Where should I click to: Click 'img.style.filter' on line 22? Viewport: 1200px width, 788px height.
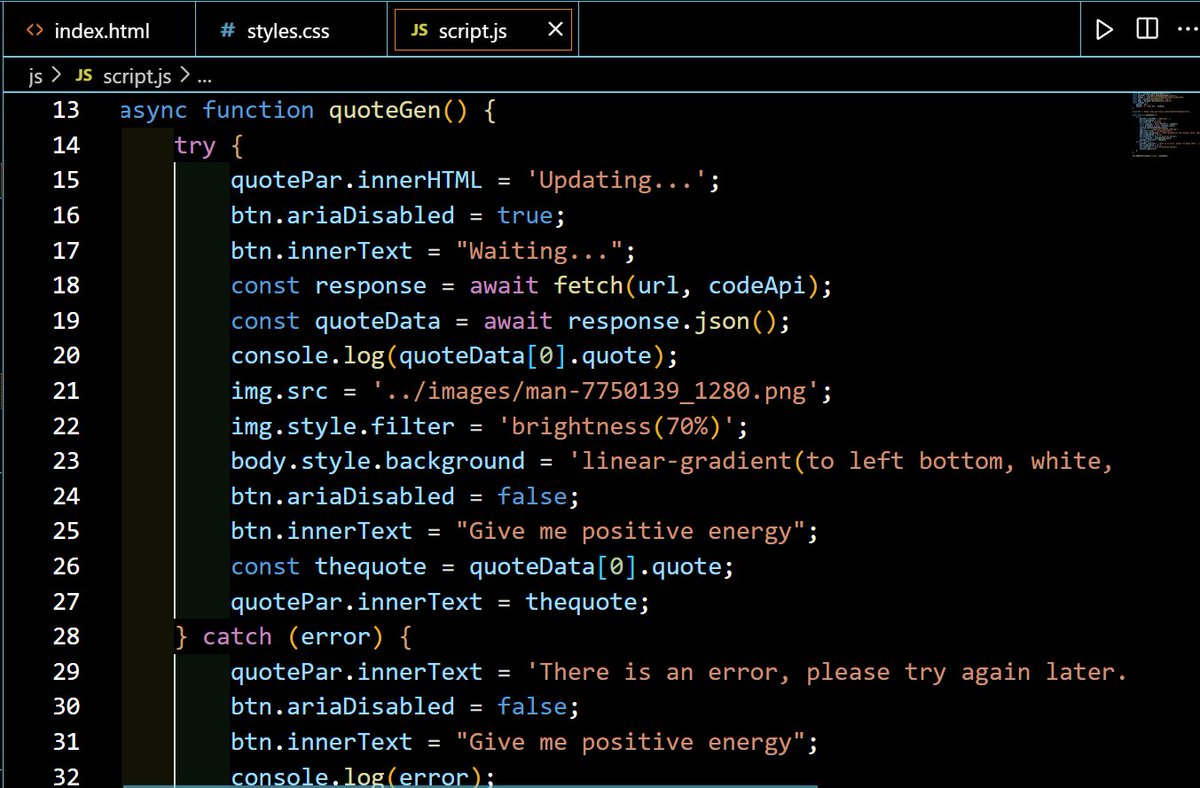point(342,426)
